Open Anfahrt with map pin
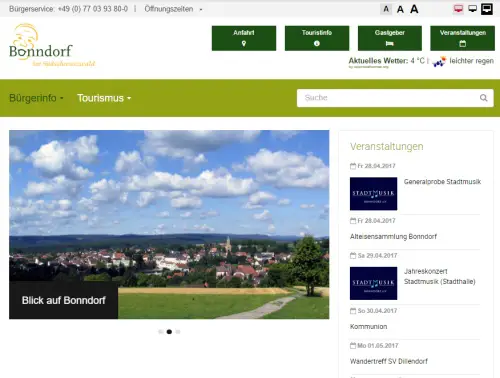500x378 pixels. [x=244, y=38]
